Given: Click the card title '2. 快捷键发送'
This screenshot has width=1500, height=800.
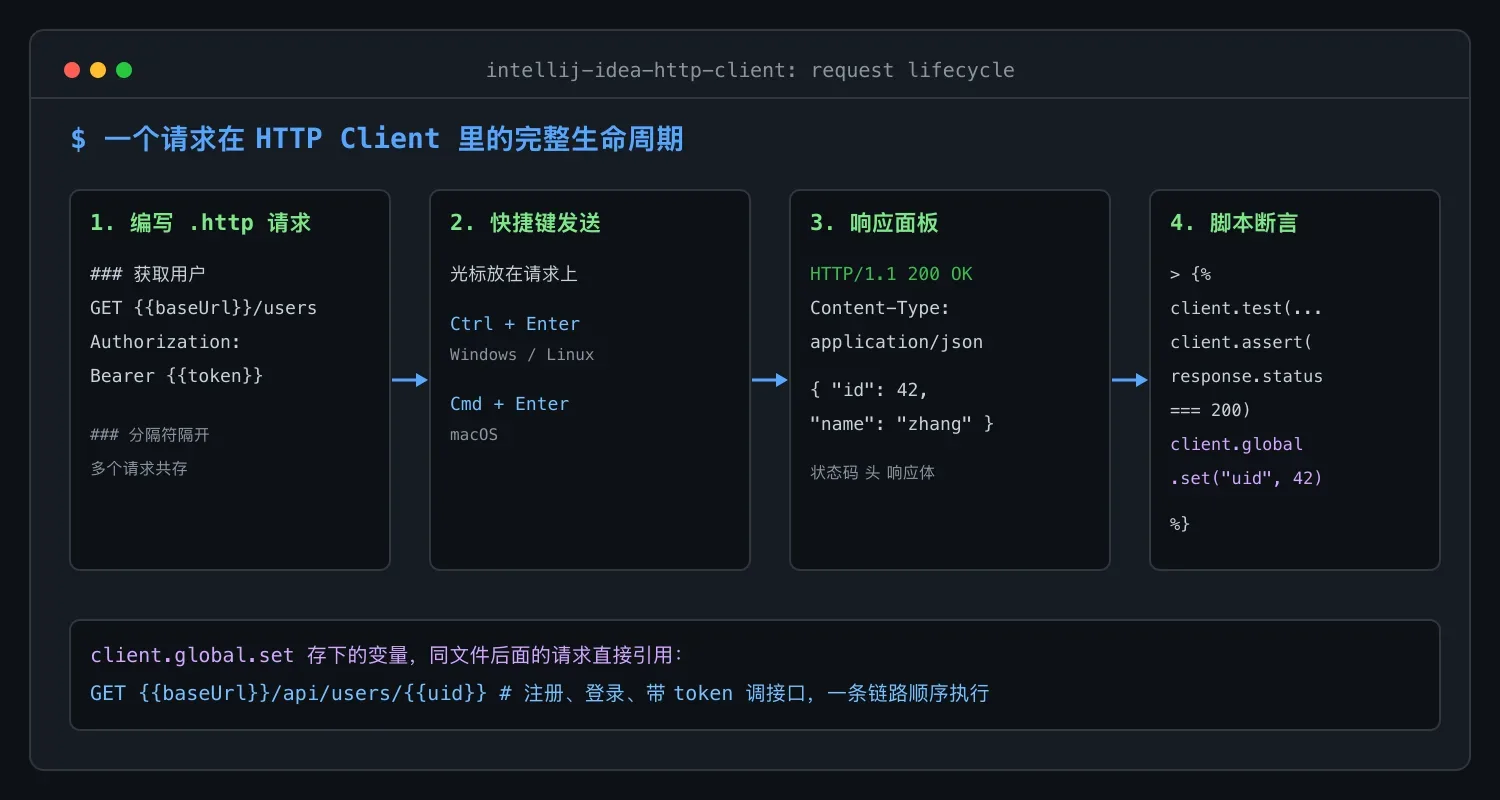Looking at the screenshot, I should [525, 223].
